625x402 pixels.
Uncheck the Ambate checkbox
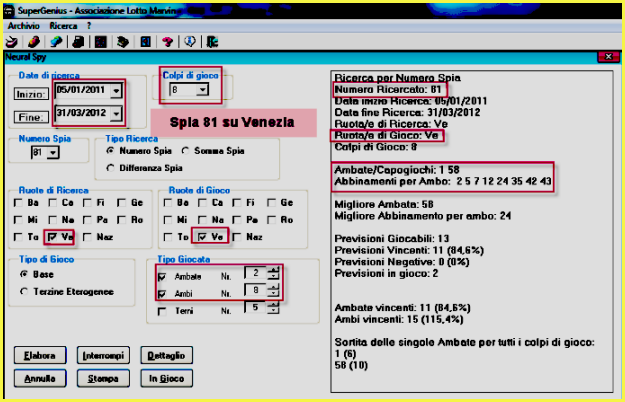(x=162, y=276)
